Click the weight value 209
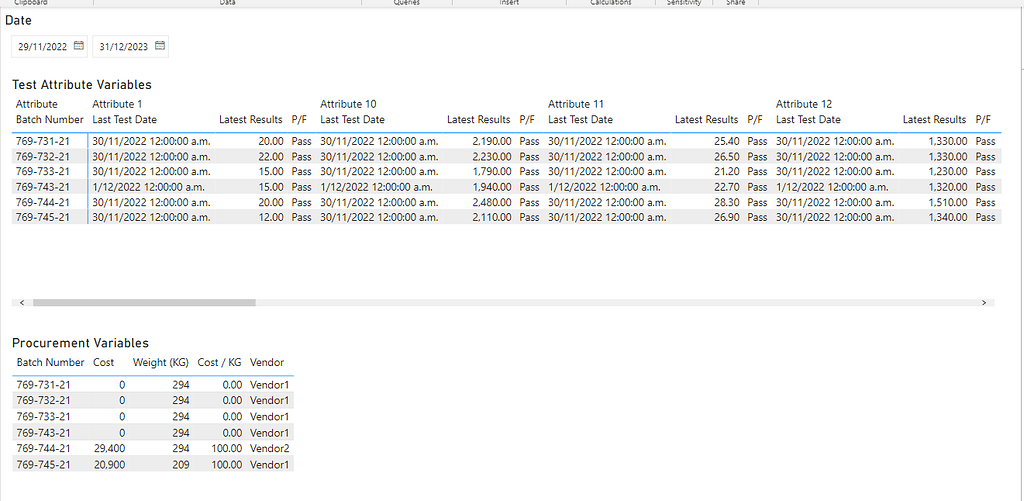 click(181, 464)
